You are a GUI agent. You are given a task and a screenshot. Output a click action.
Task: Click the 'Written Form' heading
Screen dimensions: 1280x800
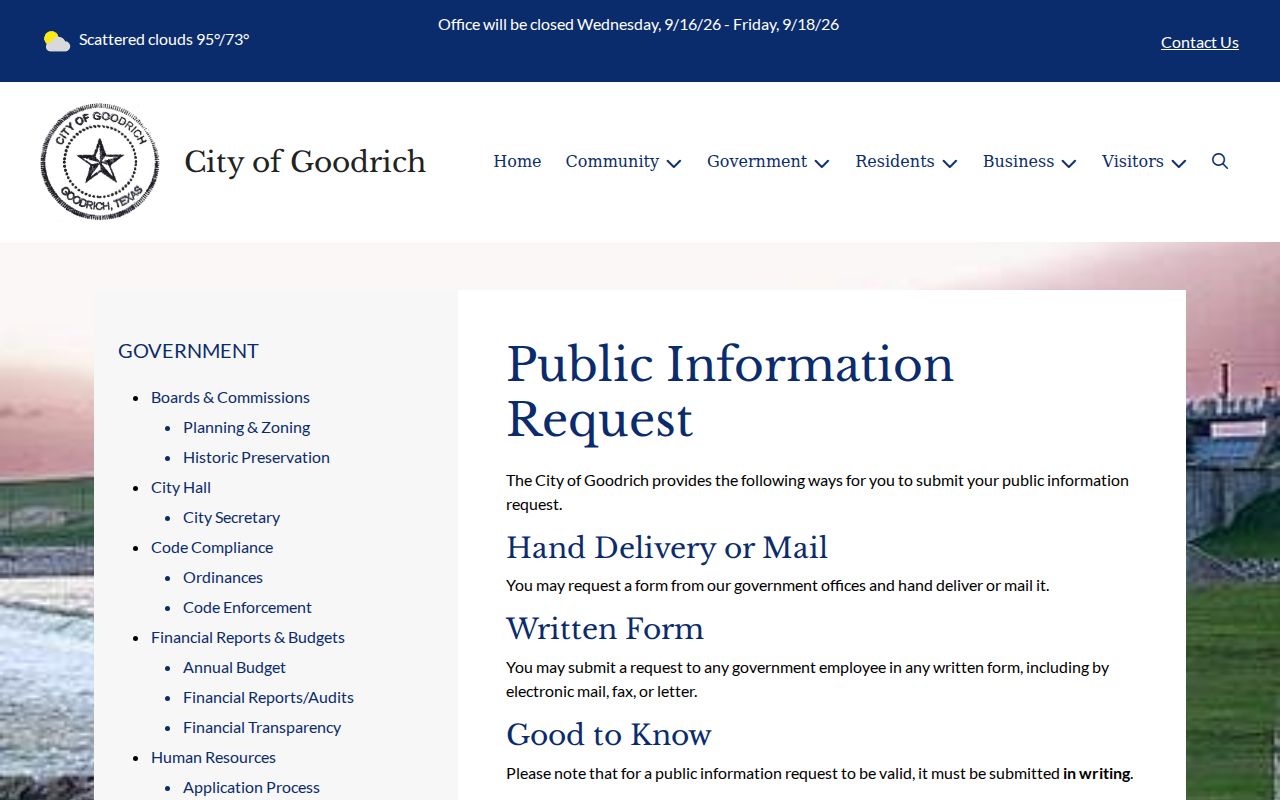(x=605, y=629)
